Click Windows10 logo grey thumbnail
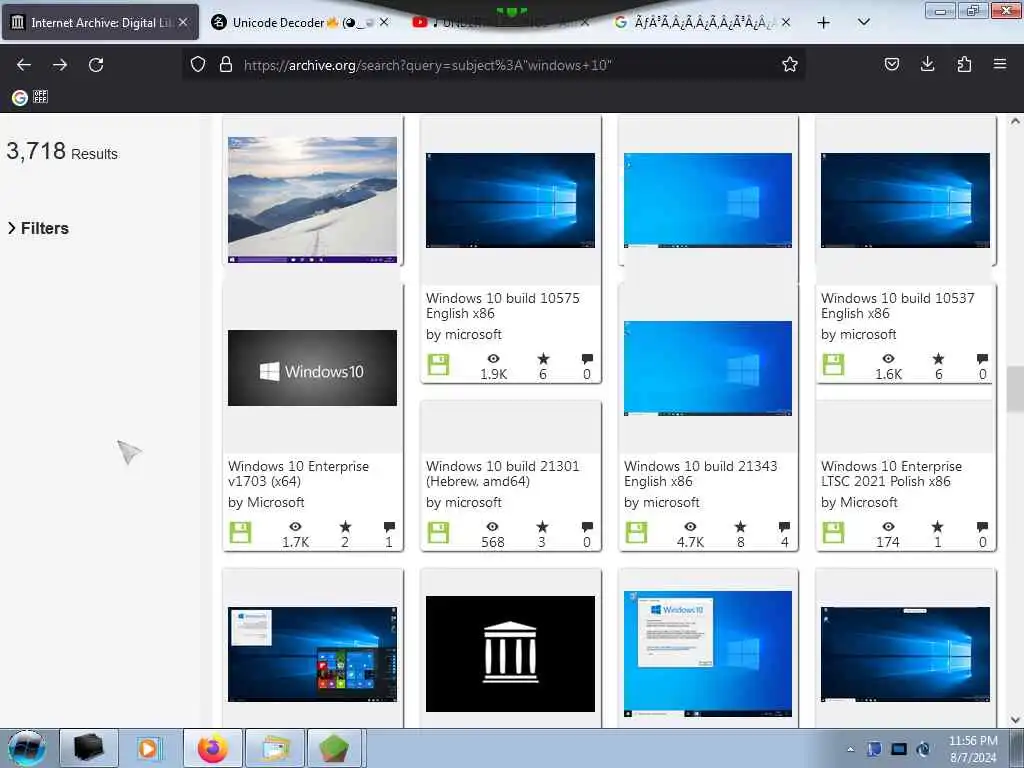The width and height of the screenshot is (1024, 768). (x=312, y=368)
